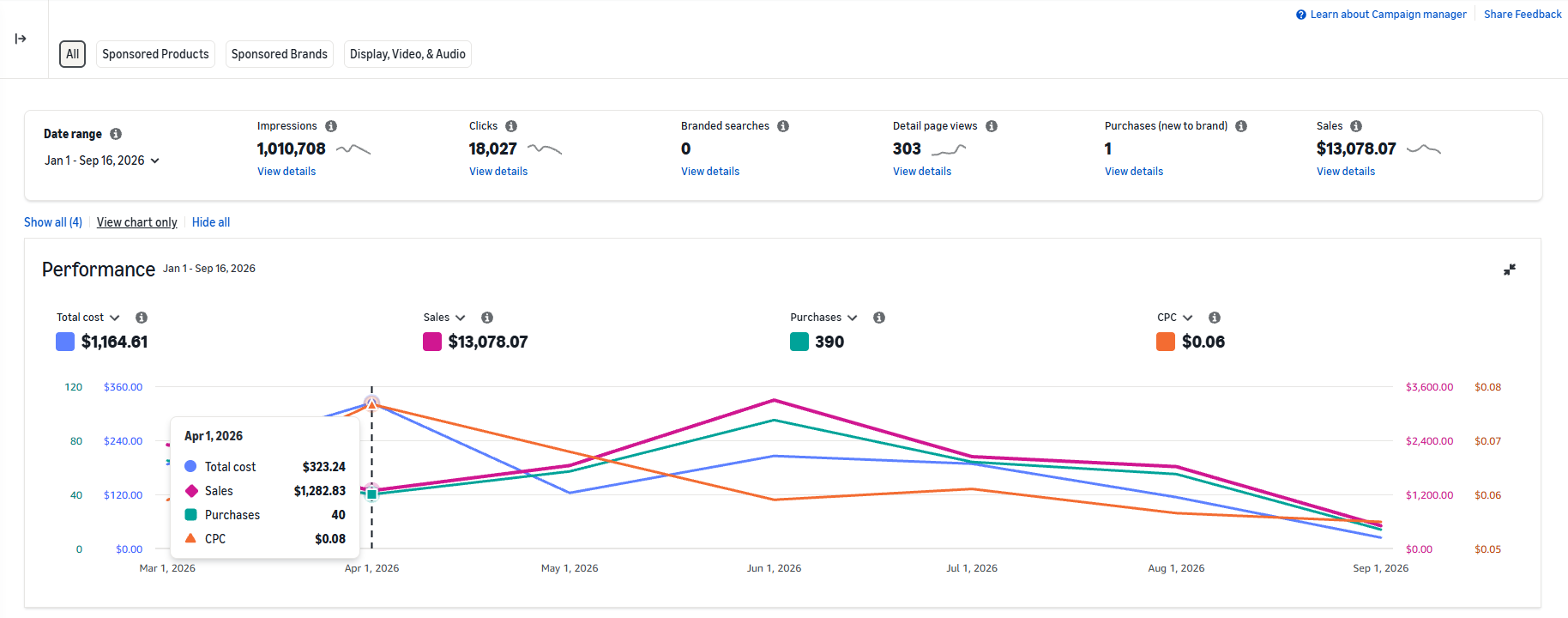Click Share Feedback link
This screenshot has height=618, width=1568.
[1523, 15]
